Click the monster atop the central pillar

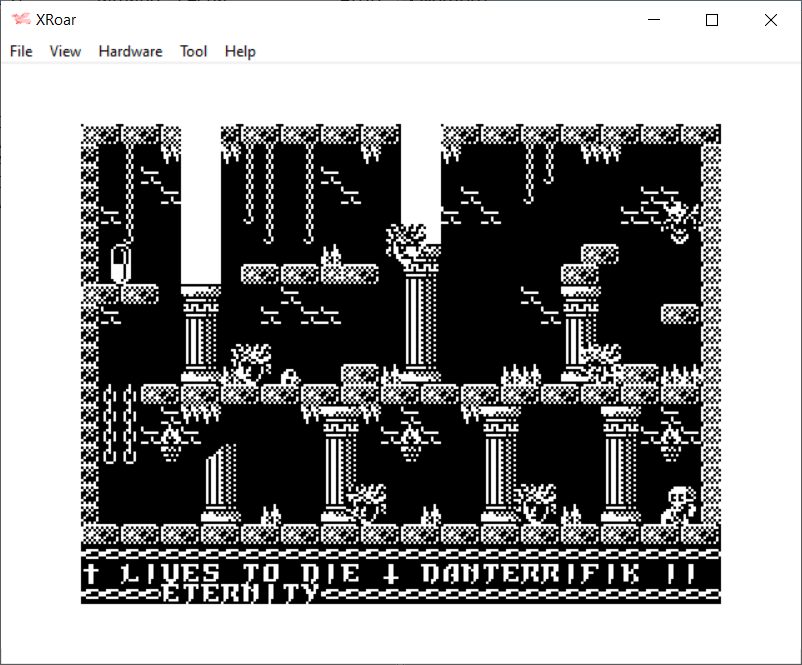point(410,242)
